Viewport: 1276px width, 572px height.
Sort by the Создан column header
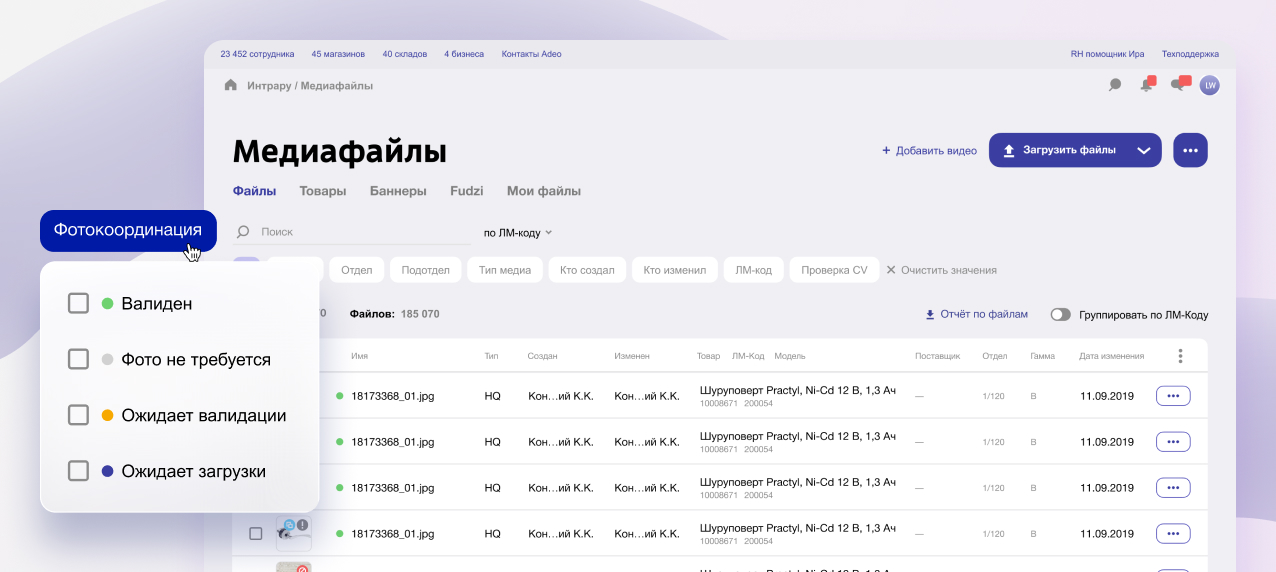point(543,356)
